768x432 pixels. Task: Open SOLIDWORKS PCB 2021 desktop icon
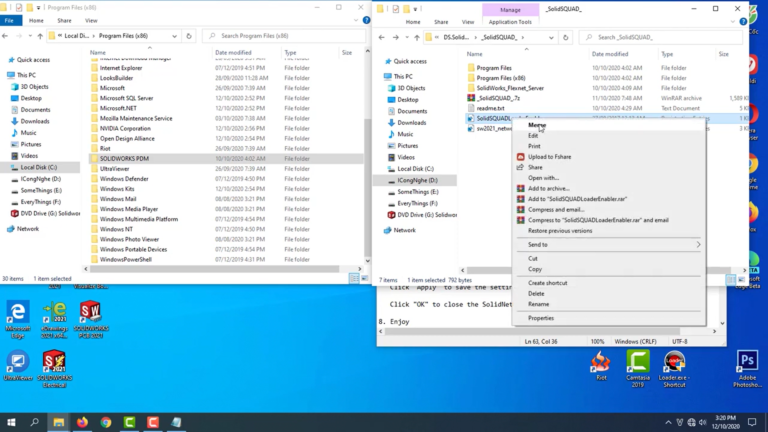91,319
